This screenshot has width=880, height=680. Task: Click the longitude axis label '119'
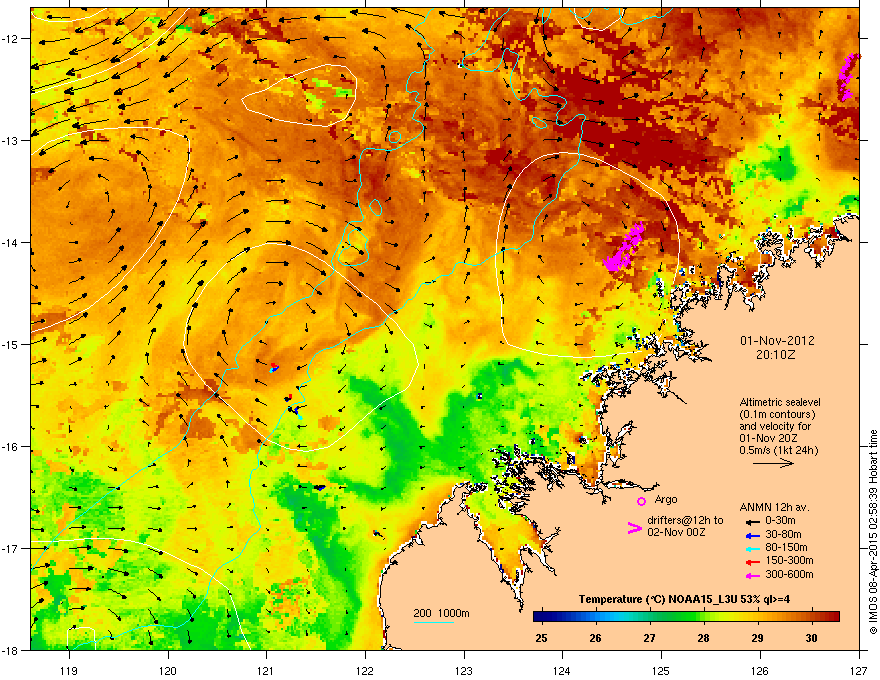pyautogui.click(x=69, y=670)
